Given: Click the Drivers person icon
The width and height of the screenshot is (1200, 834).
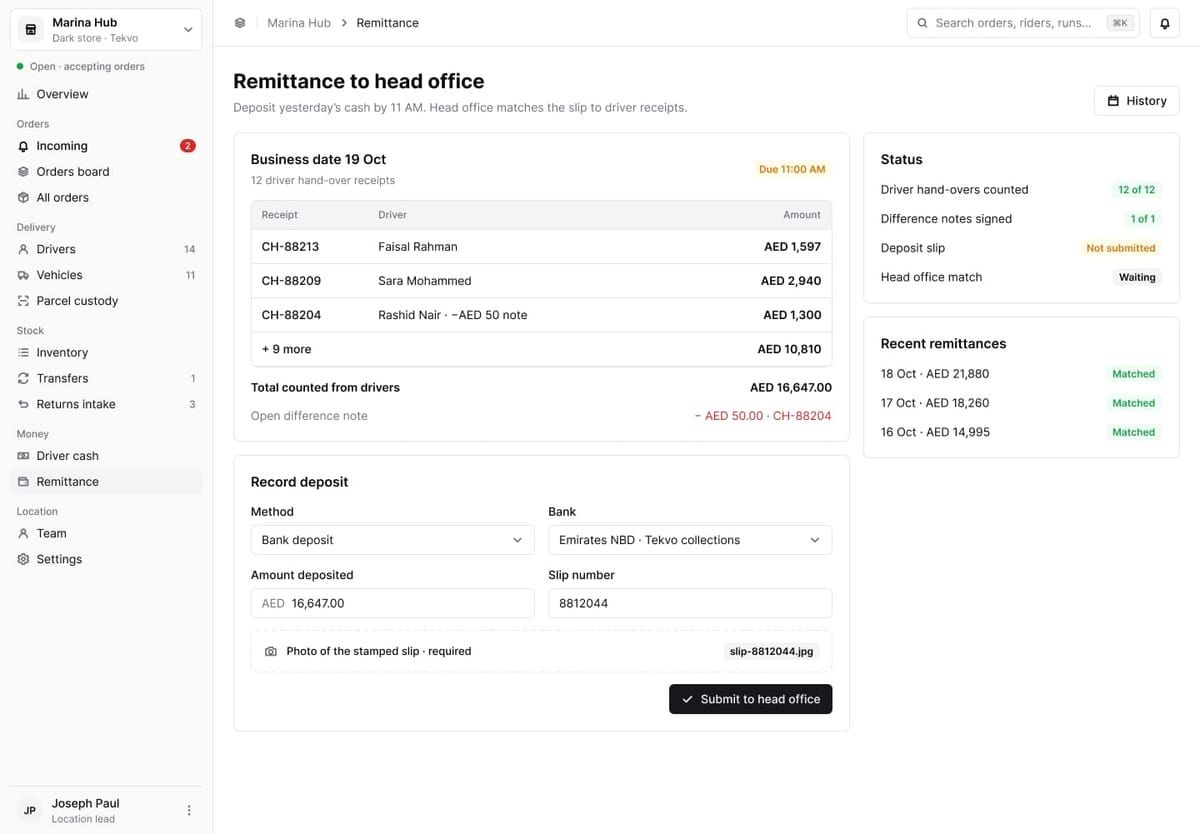Looking at the screenshot, I should coord(23,249).
